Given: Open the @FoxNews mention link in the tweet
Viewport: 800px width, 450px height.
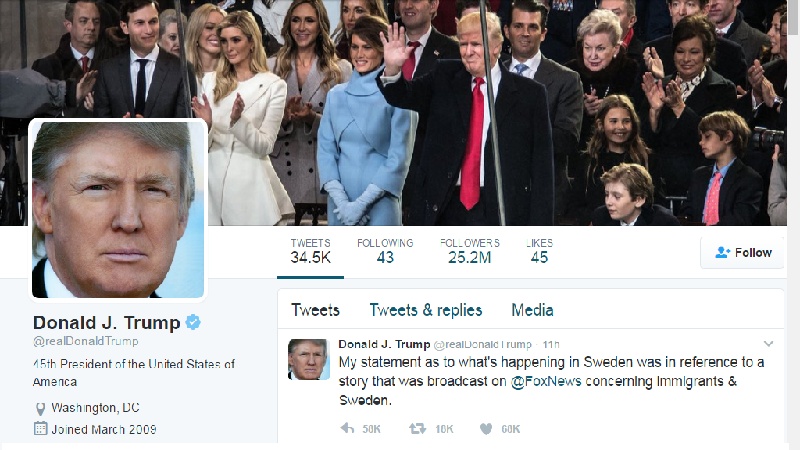Looking at the screenshot, I should click(546, 381).
